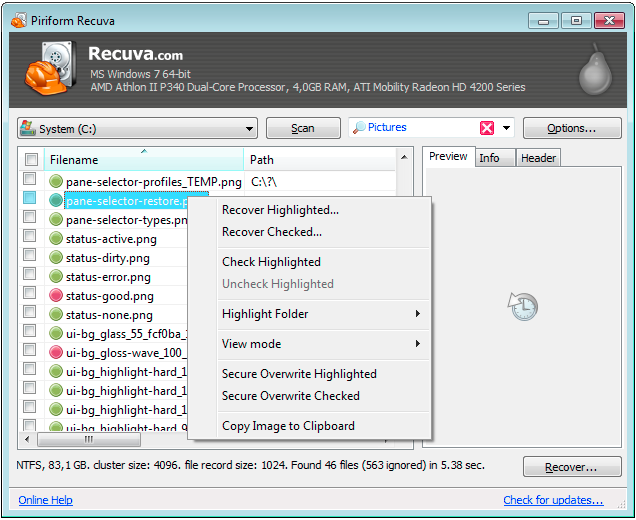Screen dimensions: 636x520
Task: Click the System (C:) drive icon
Action: point(27,128)
